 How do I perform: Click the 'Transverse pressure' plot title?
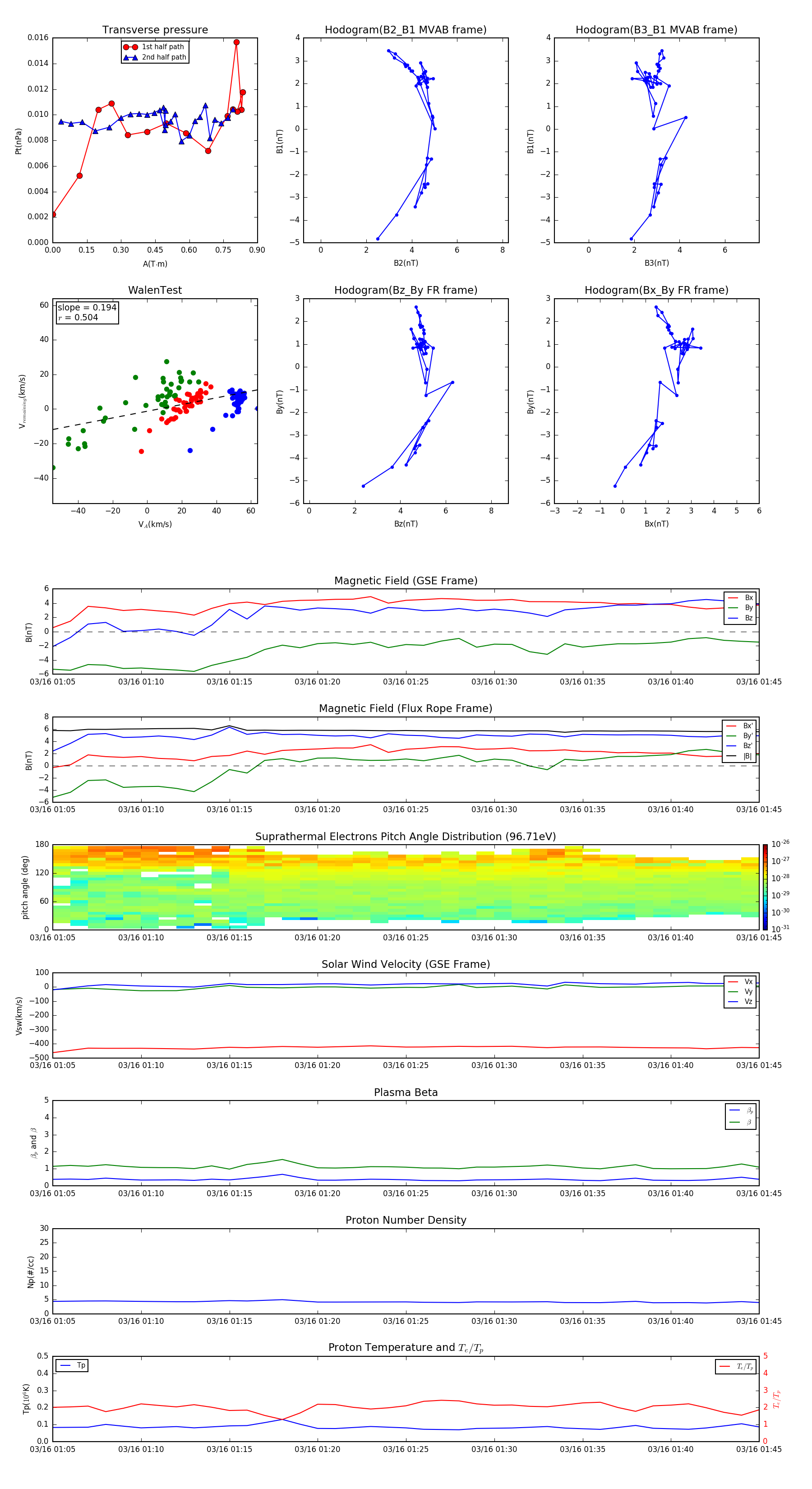click(155, 30)
